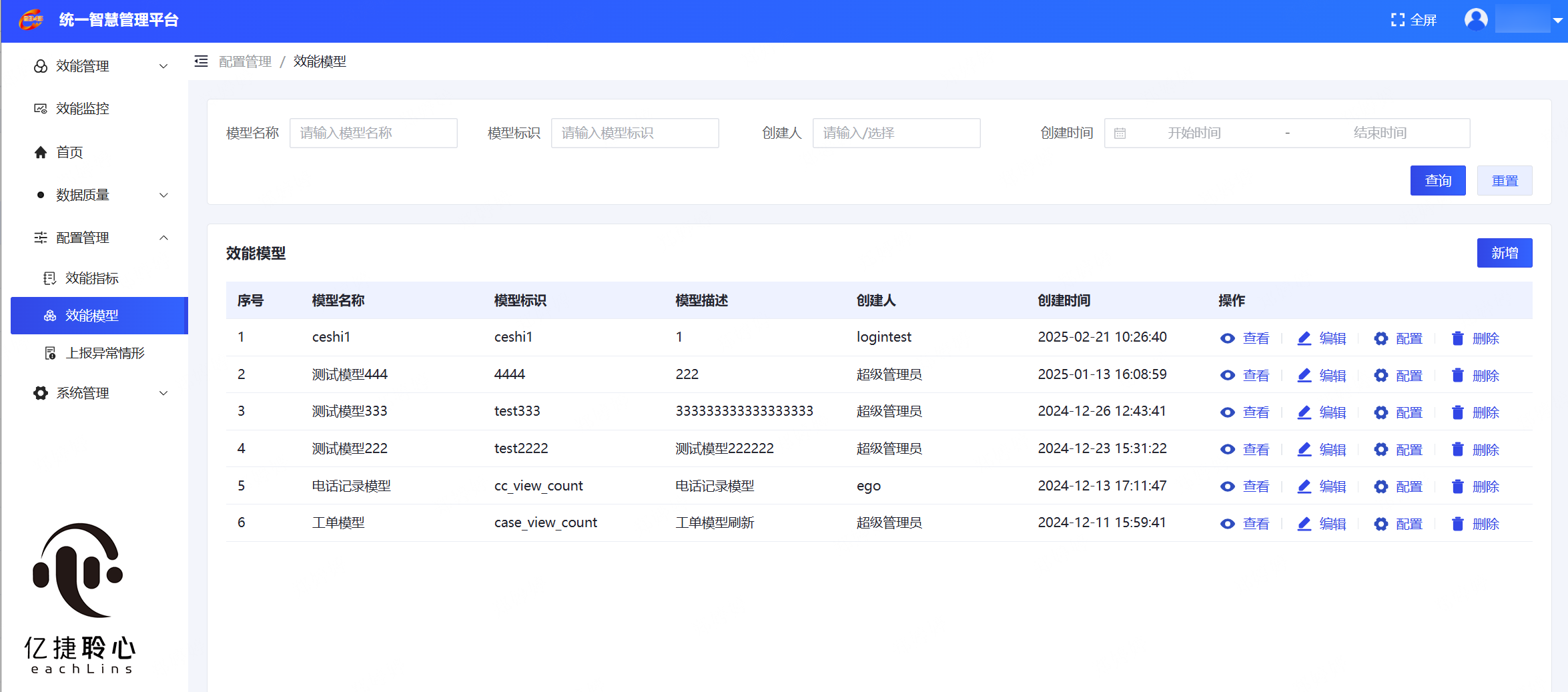View 工单模型 row via eye icon
The height and width of the screenshot is (692, 1568).
click(x=1227, y=524)
